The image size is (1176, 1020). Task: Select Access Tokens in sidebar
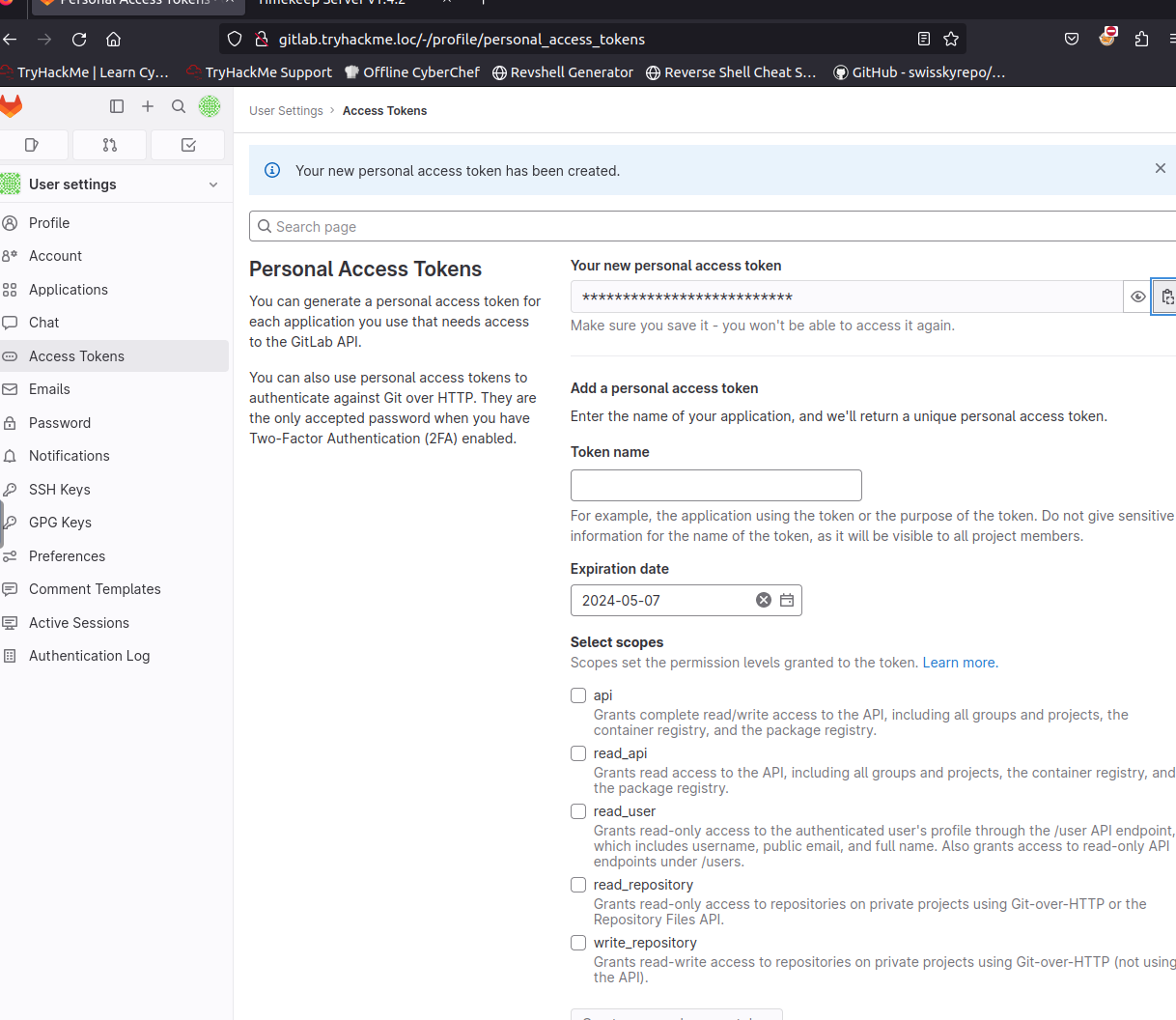(114, 356)
